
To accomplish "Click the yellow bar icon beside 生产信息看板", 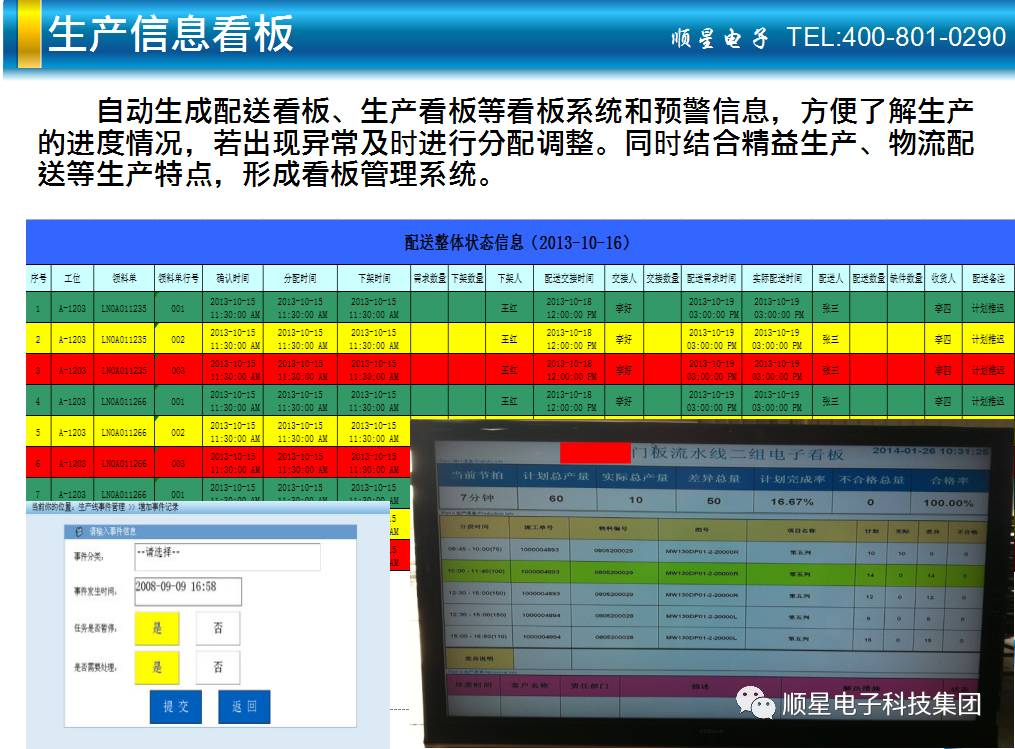I will [x=29, y=34].
